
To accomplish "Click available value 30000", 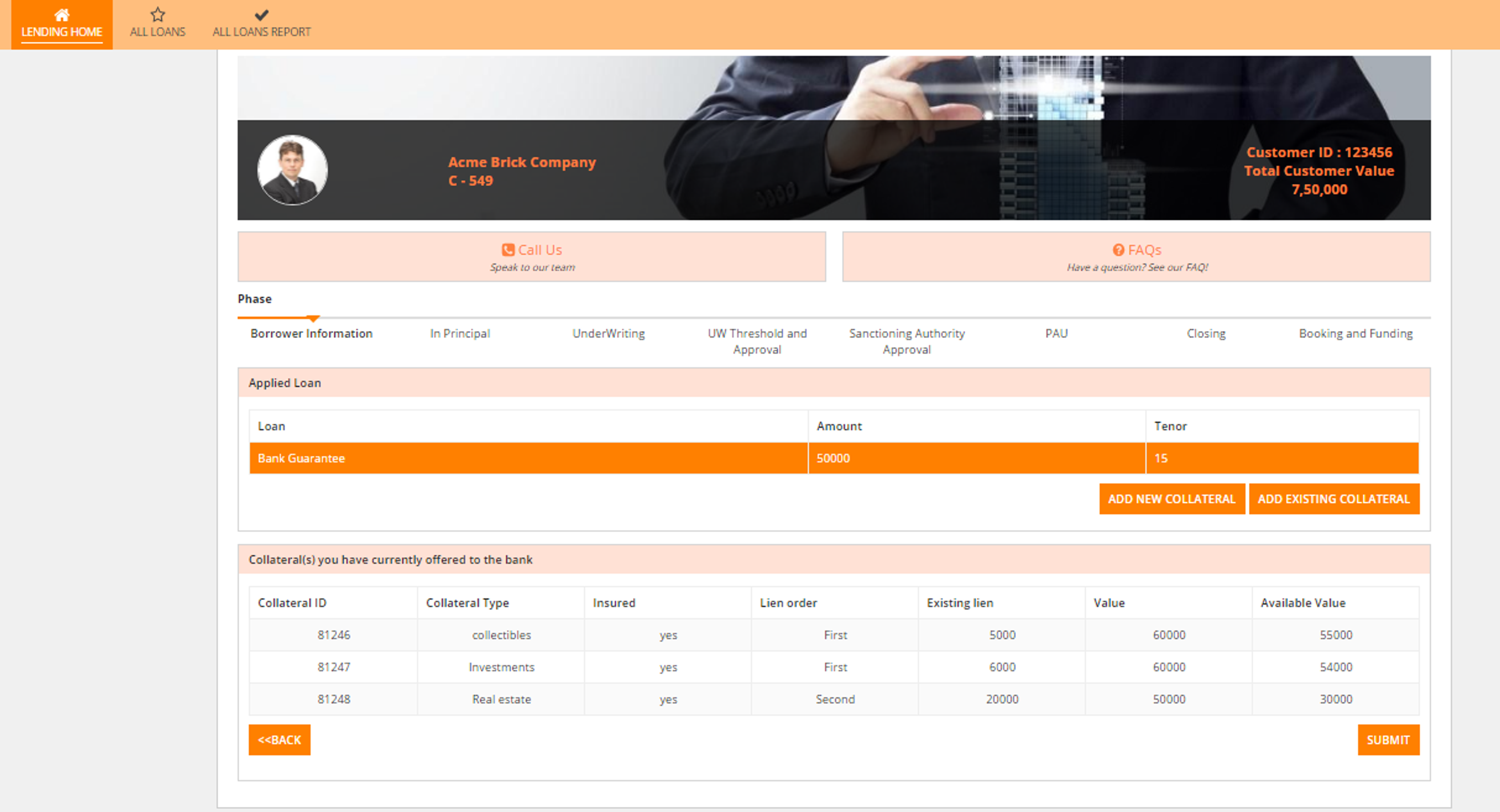I will 1336,699.
